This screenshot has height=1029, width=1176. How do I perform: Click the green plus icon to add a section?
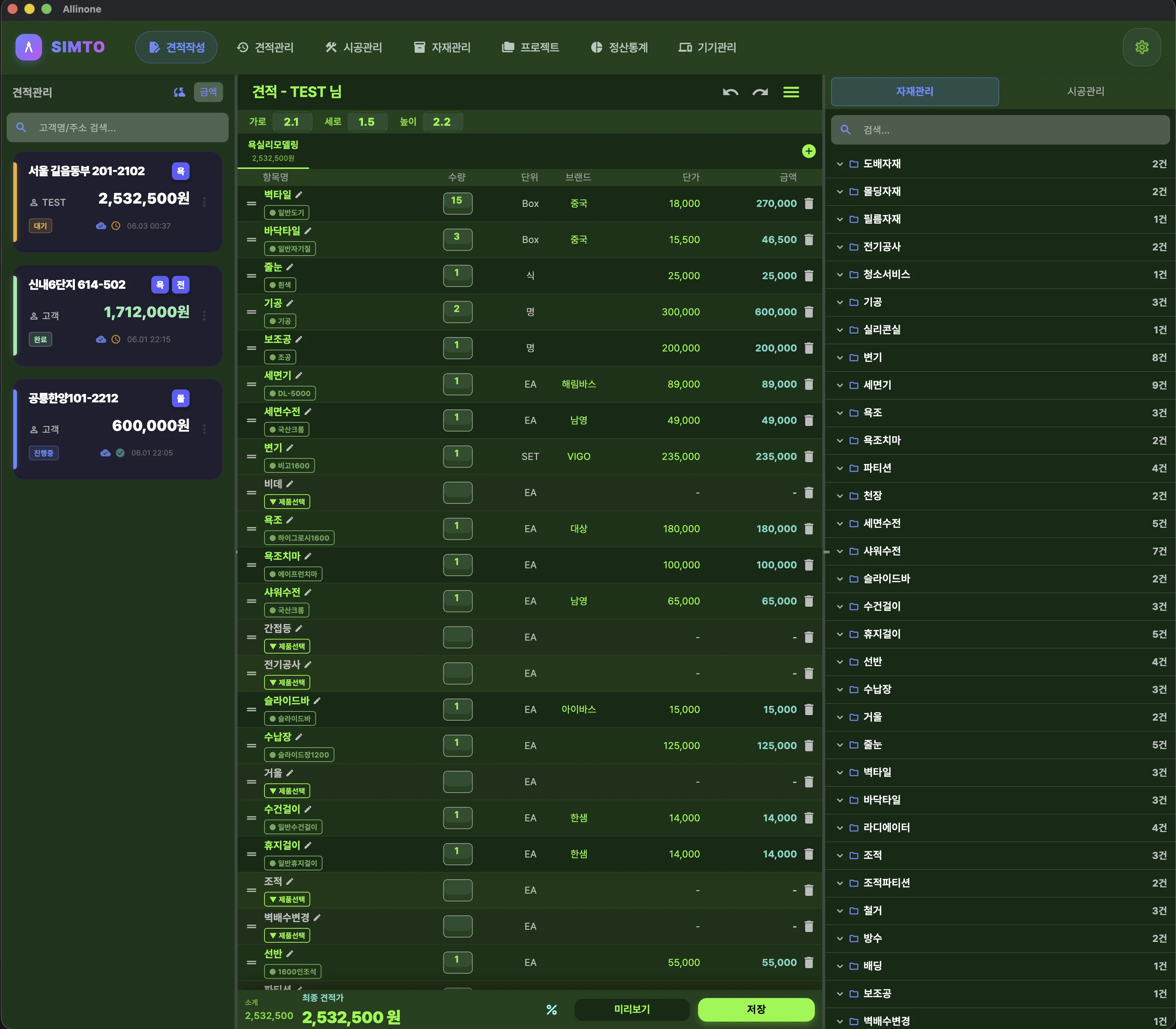click(809, 151)
